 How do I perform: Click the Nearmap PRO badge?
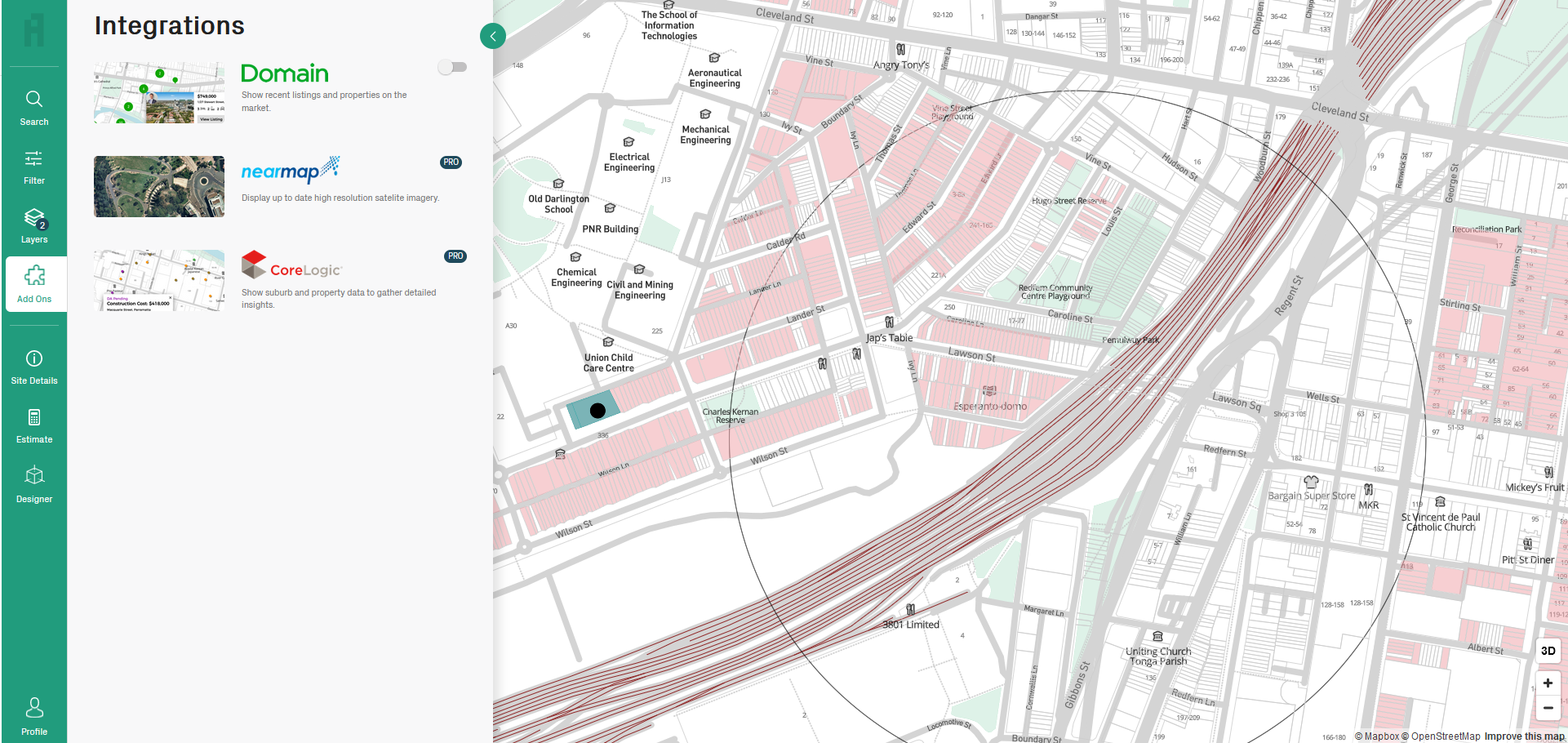[x=451, y=162]
